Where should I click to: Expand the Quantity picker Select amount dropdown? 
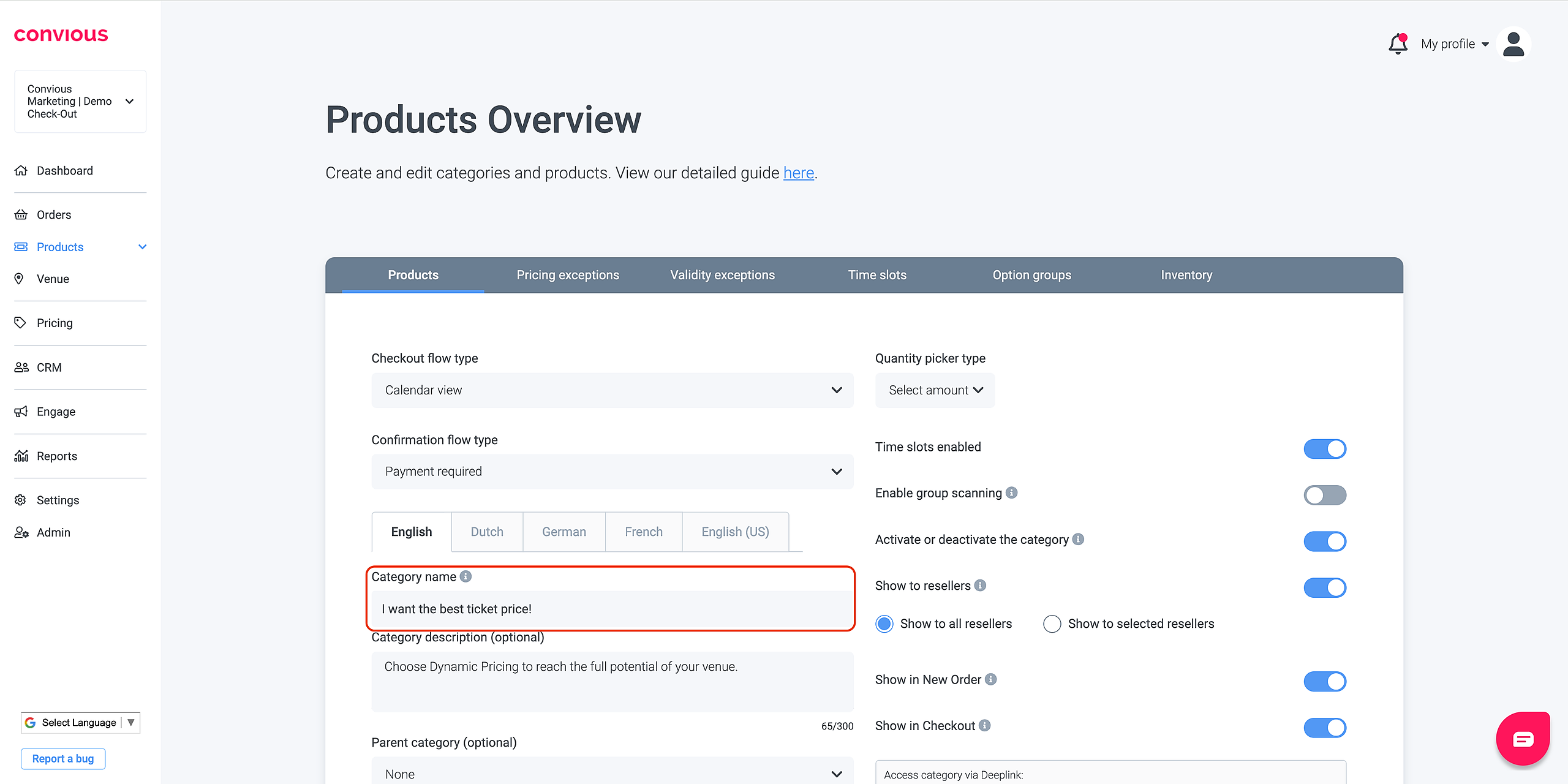tap(935, 390)
